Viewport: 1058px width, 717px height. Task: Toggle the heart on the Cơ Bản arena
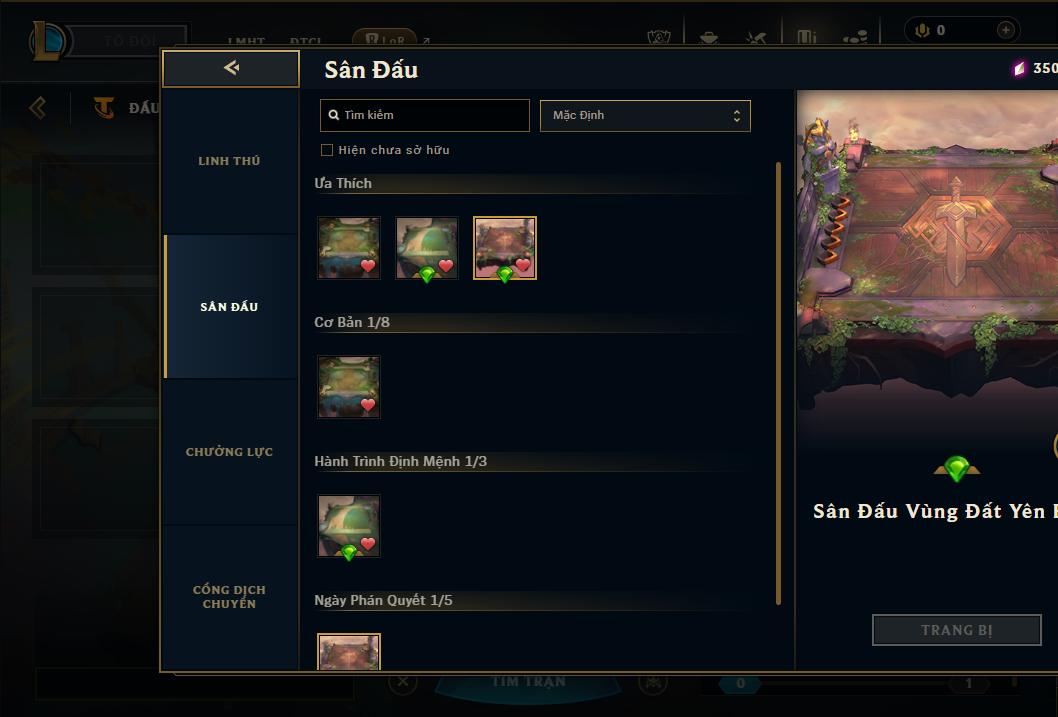pyautogui.click(x=368, y=405)
